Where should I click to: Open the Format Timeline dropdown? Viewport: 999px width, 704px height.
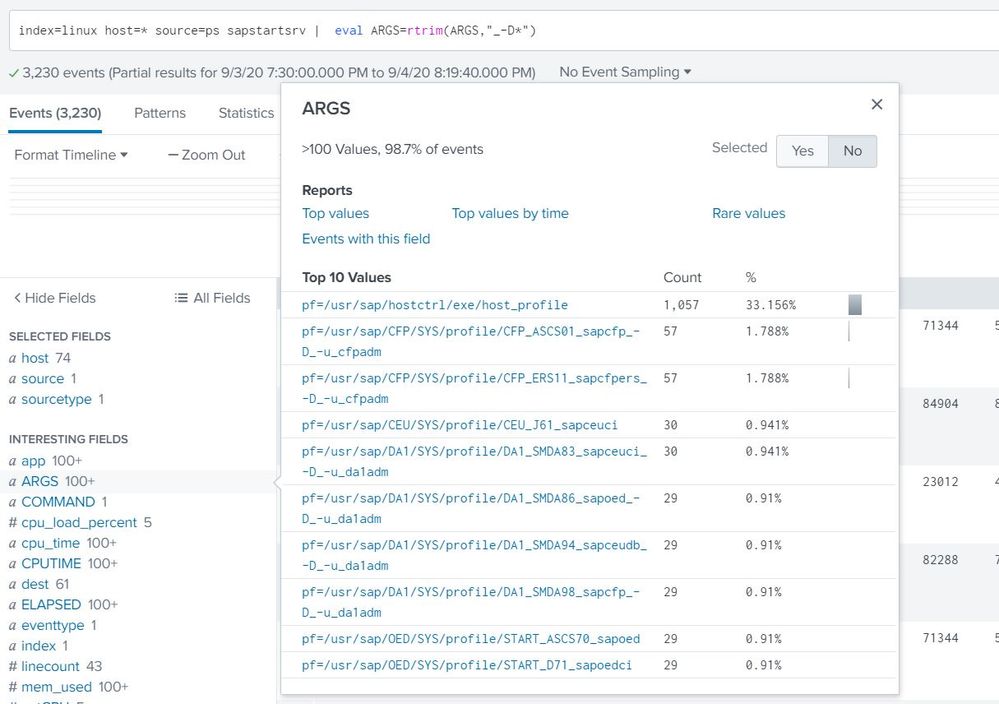71,155
